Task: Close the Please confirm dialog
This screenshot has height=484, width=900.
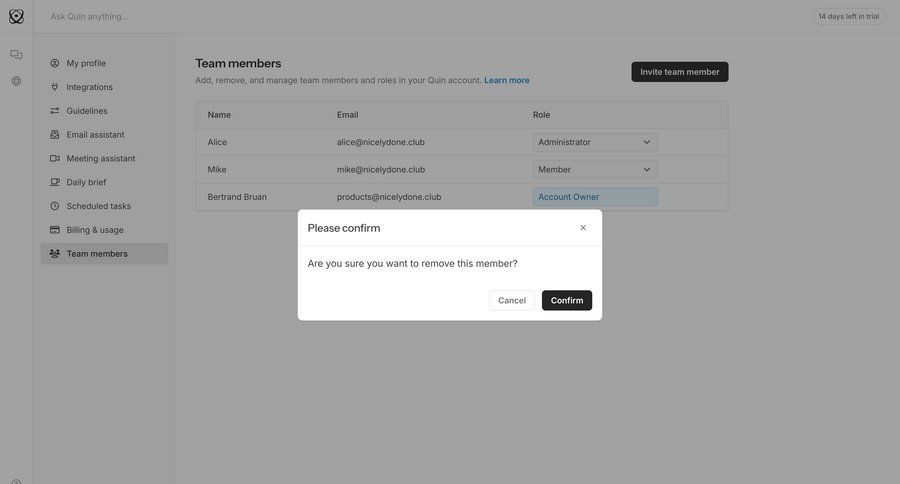Action: pos(583,228)
